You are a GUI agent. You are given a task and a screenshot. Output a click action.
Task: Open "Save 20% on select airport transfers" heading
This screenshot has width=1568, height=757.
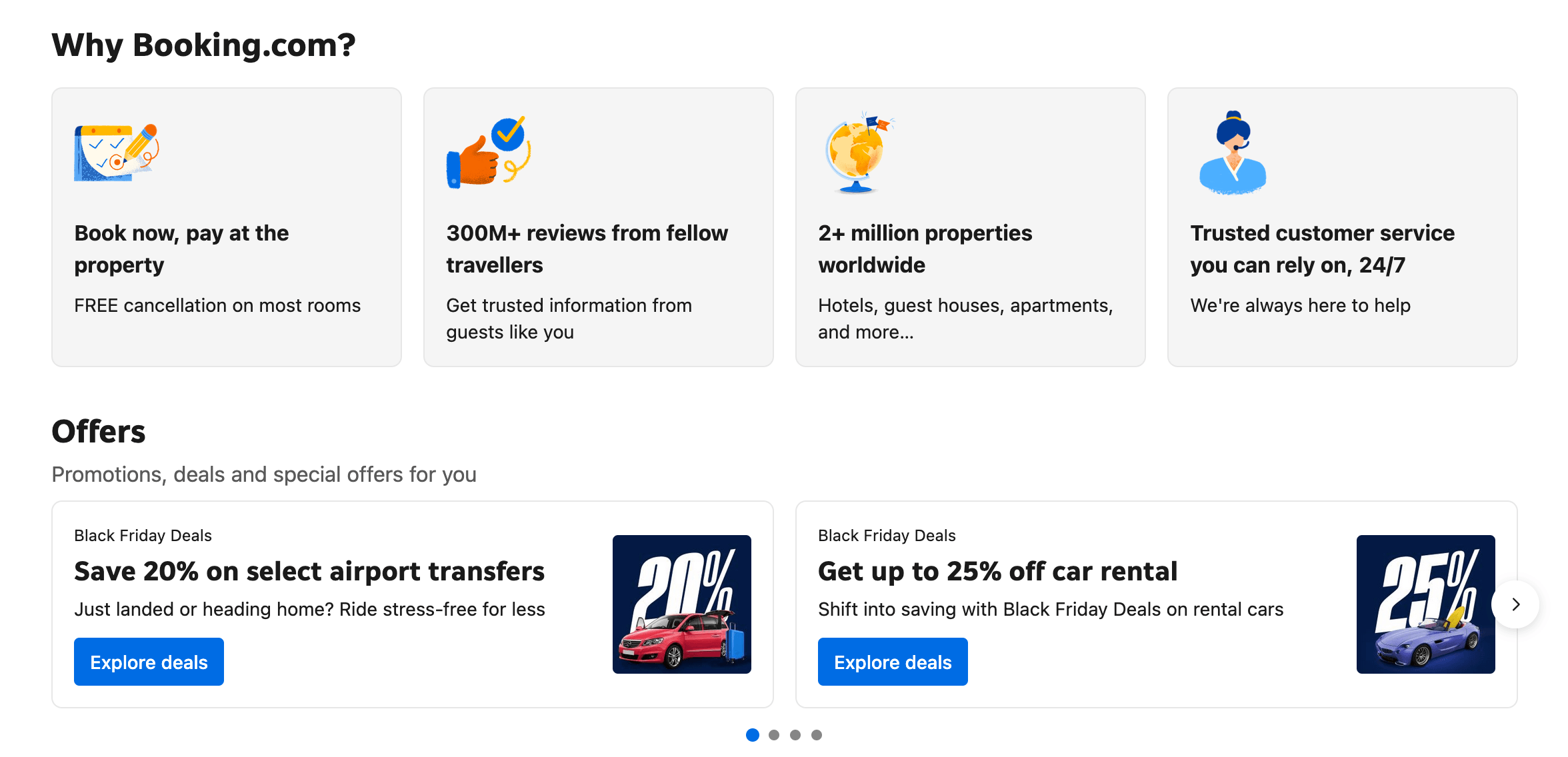pyautogui.click(x=309, y=571)
